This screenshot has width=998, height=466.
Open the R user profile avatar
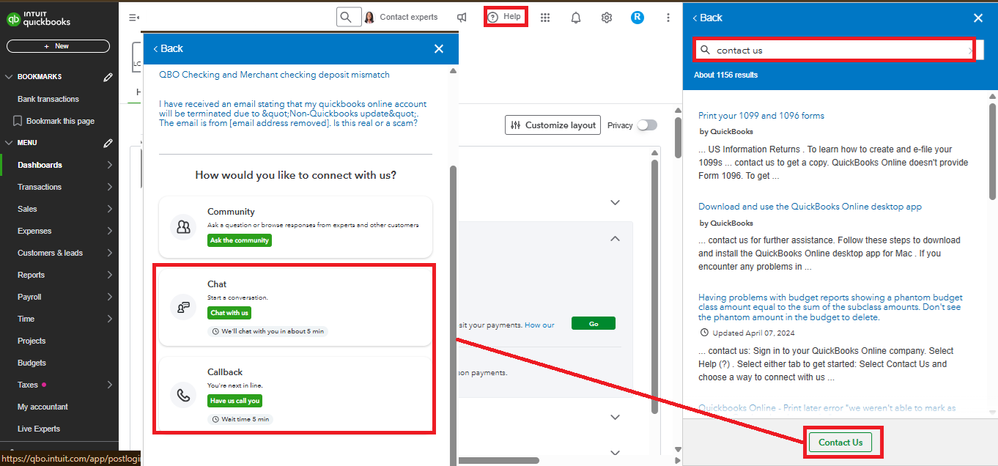coord(637,18)
